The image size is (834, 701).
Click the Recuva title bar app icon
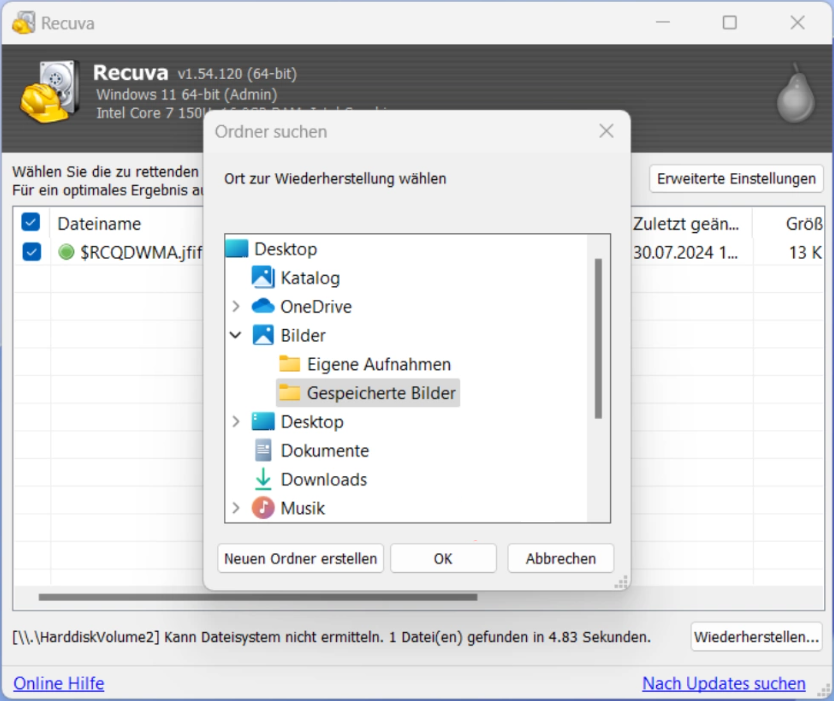click(x=23, y=23)
